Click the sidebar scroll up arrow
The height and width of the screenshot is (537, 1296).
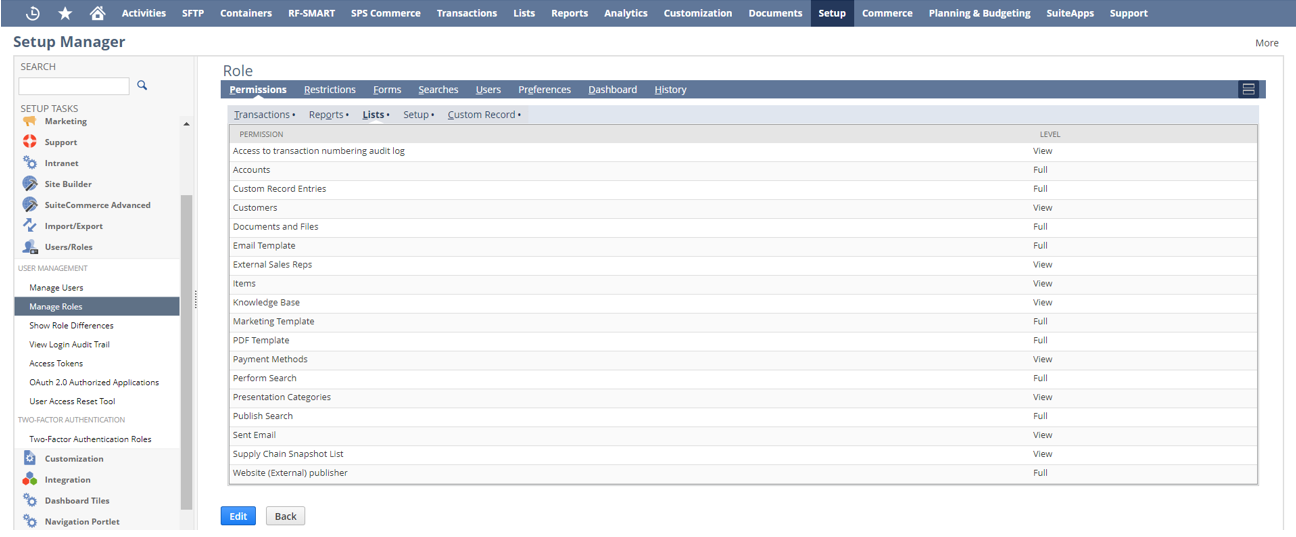[186, 124]
